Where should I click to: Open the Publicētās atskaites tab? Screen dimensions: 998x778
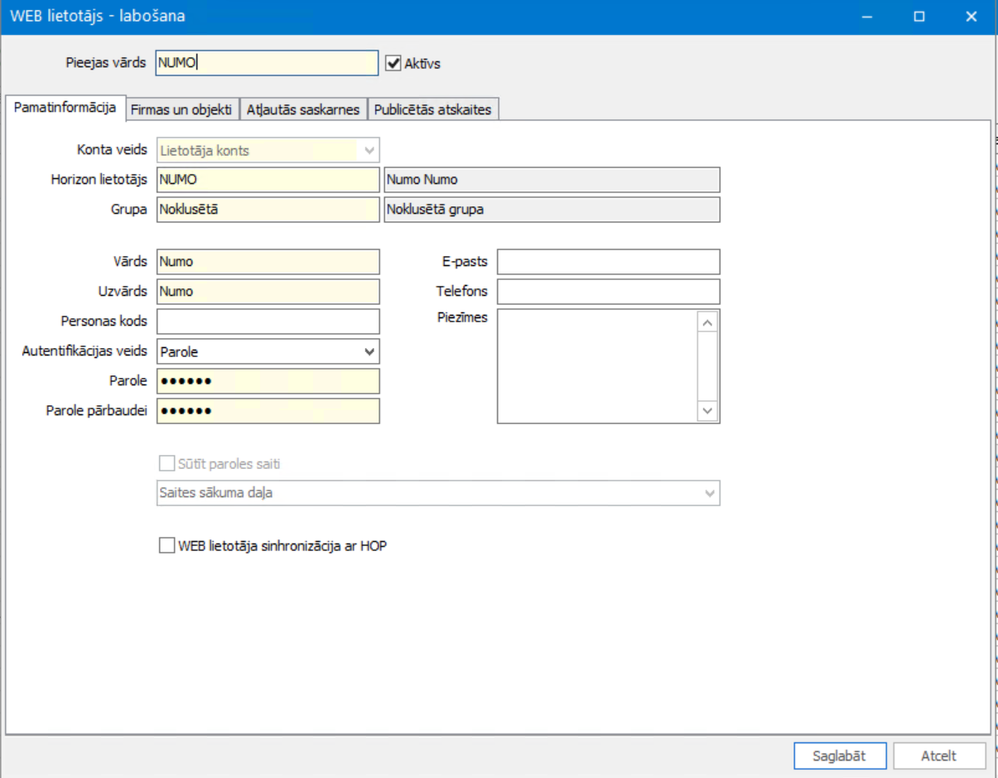[x=433, y=110]
